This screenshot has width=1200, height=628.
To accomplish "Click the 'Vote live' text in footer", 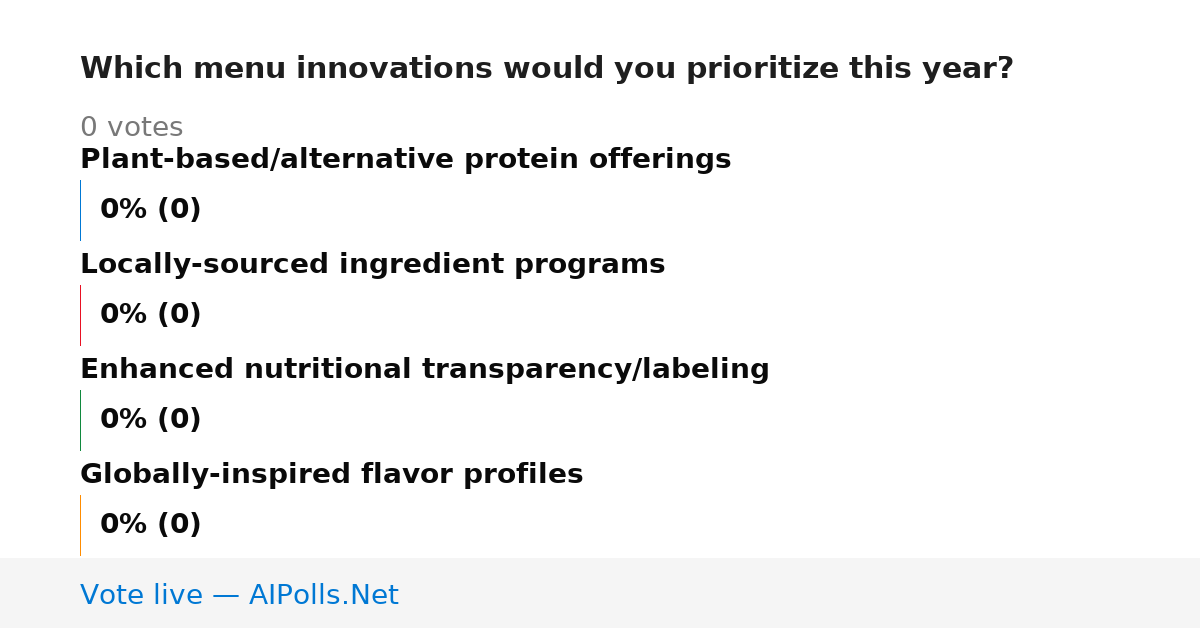I will coord(142,596).
